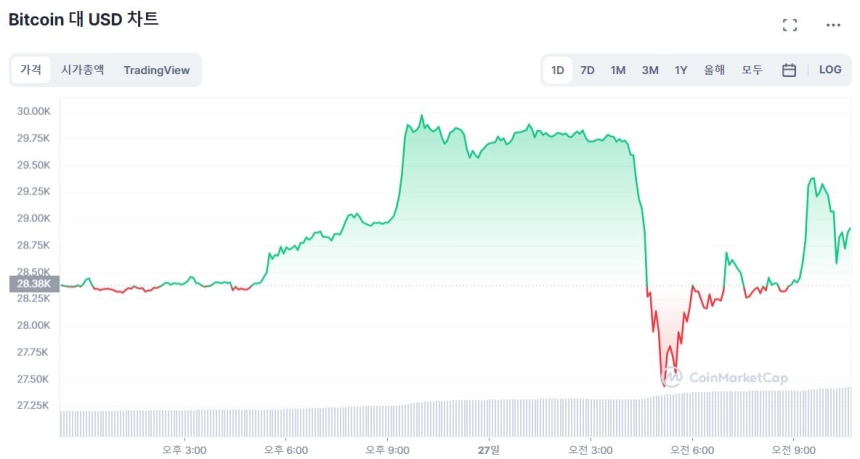Select the 1Y time range

681,70
